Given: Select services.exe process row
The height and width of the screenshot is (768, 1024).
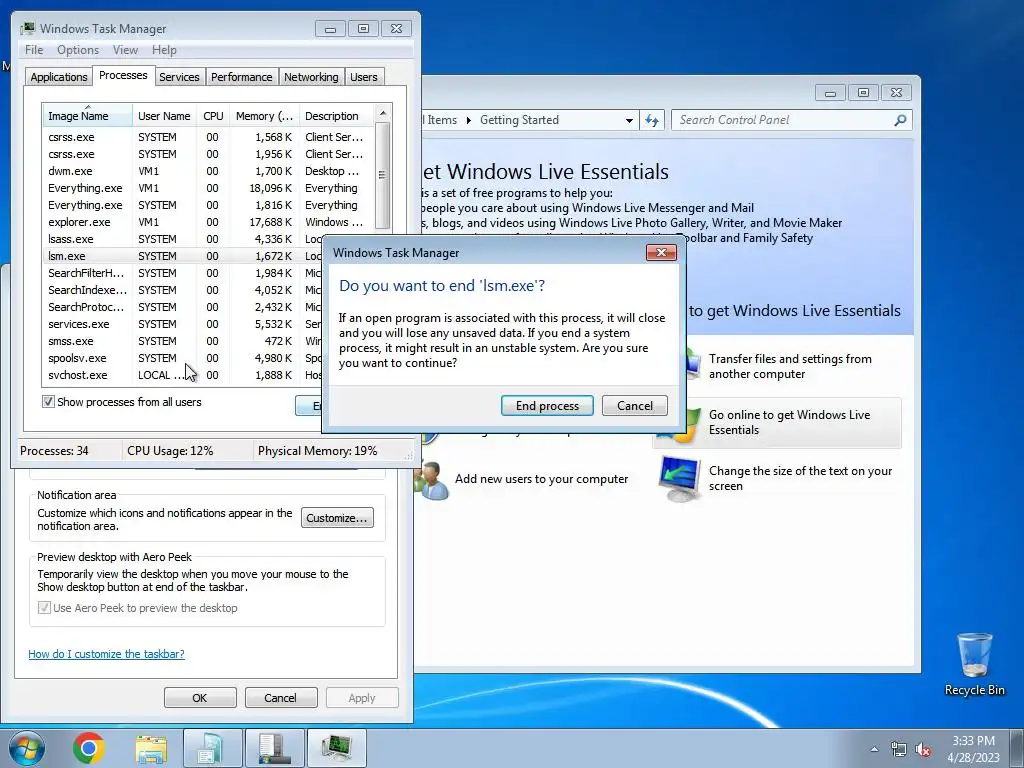Looking at the screenshot, I should [x=183, y=324].
